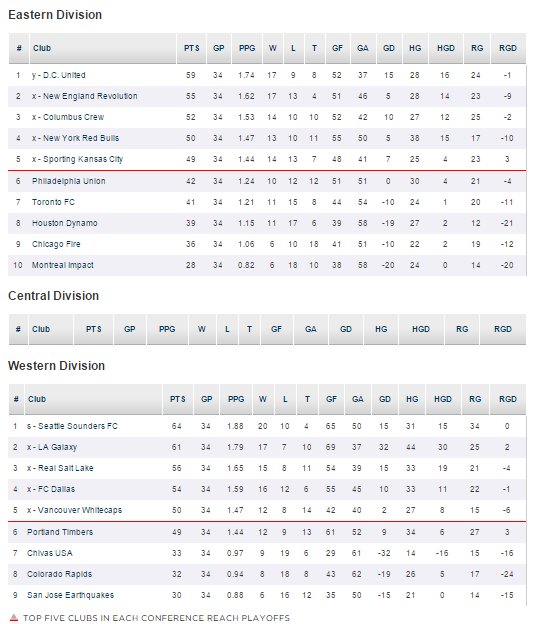Select Toronto FC club row
This screenshot has width=537, height=624.
tap(267, 202)
